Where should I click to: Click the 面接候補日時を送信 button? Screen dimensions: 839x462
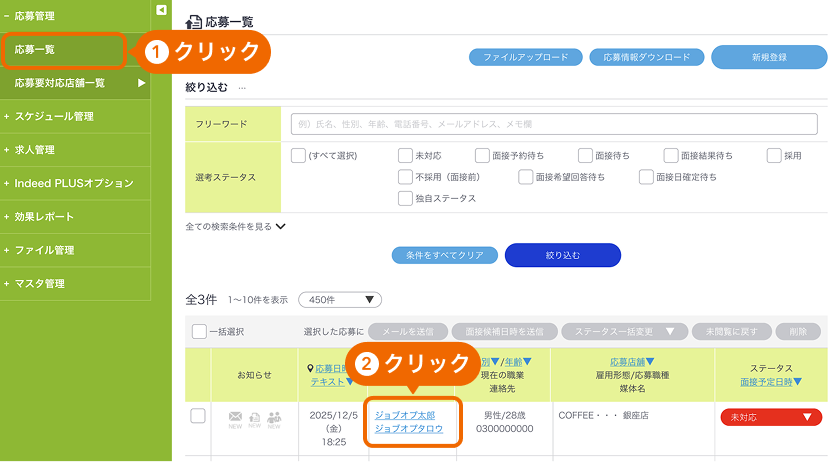(x=505, y=332)
